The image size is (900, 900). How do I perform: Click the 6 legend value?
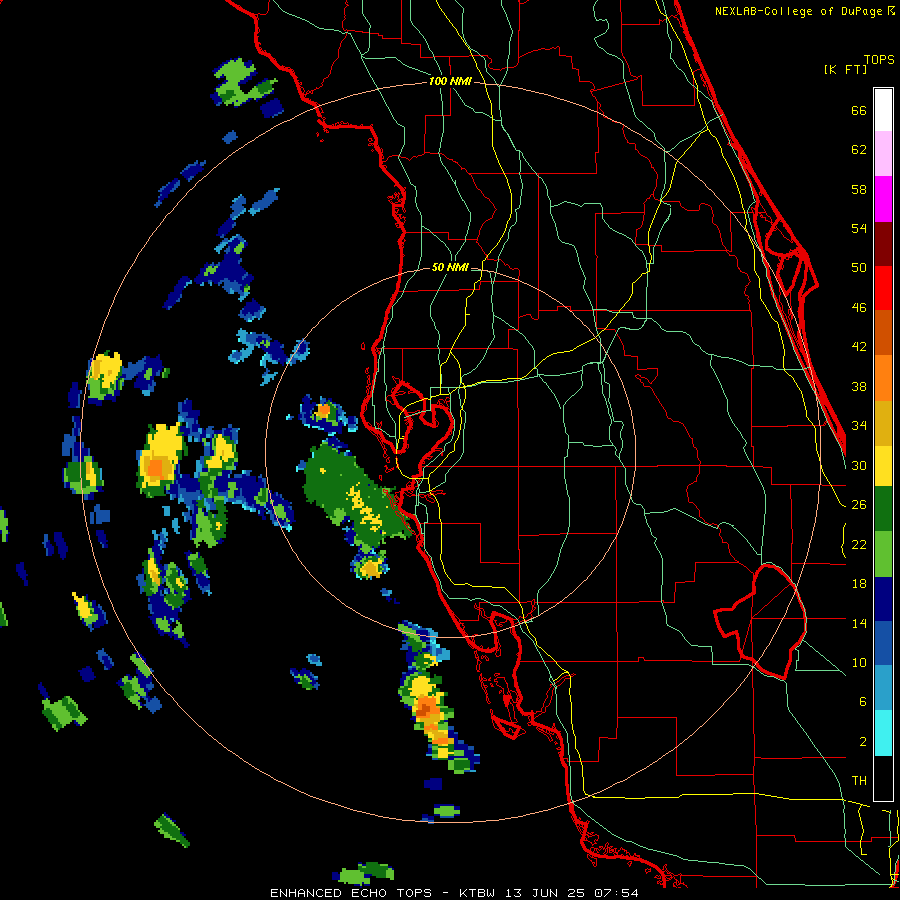pyautogui.click(x=862, y=702)
